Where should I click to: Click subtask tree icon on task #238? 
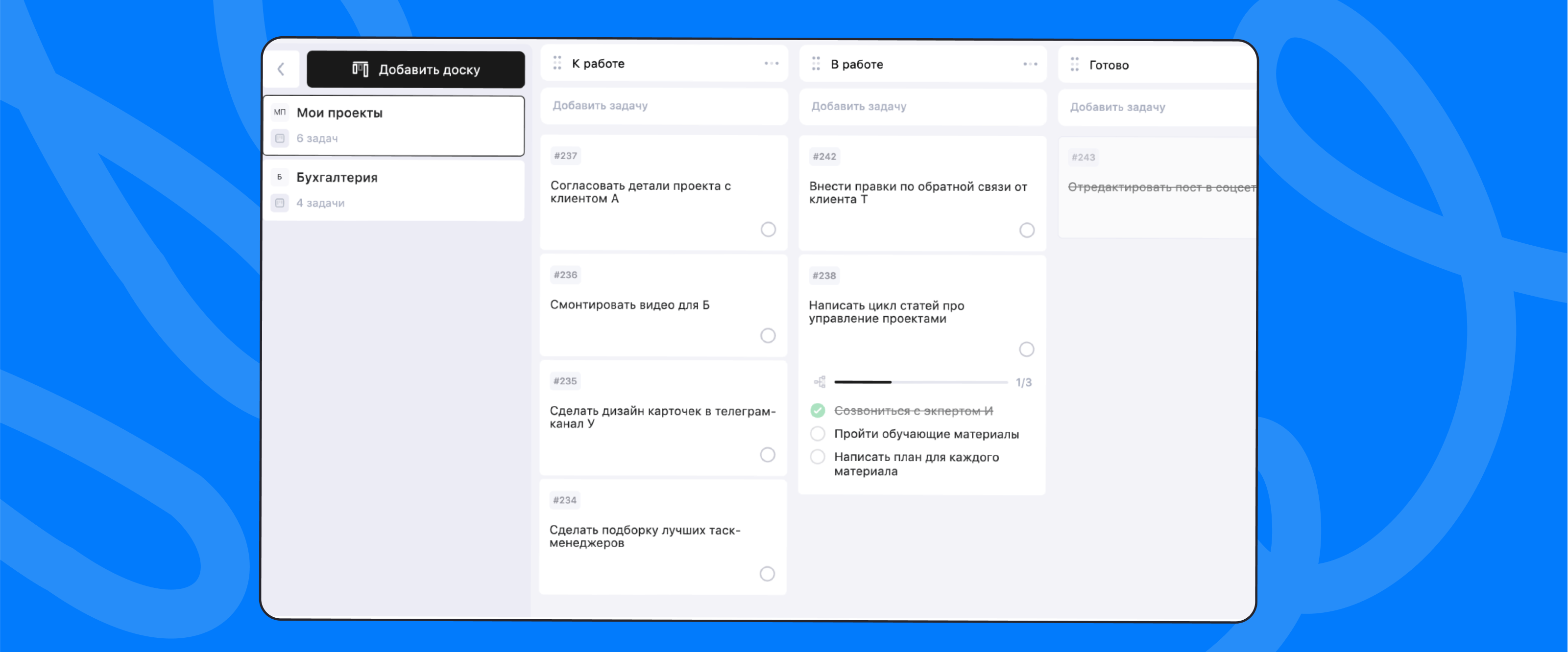click(820, 382)
